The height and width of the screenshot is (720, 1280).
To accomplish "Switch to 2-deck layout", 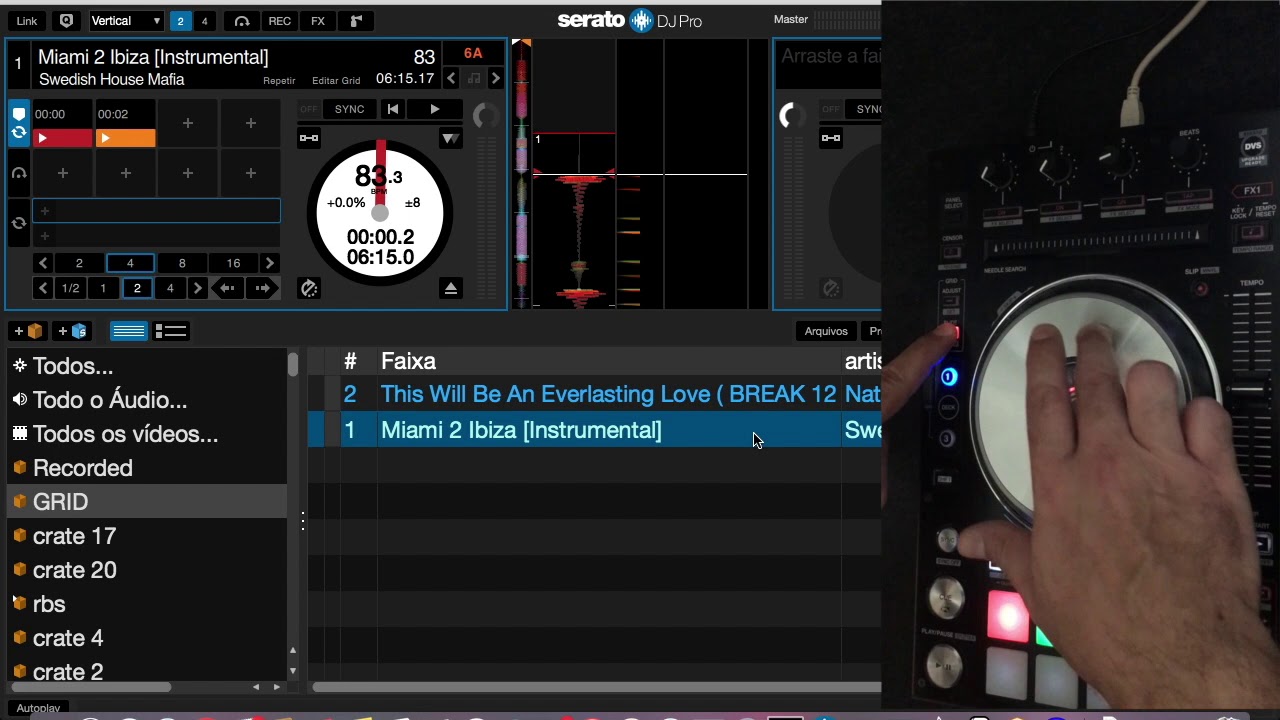I will point(180,20).
